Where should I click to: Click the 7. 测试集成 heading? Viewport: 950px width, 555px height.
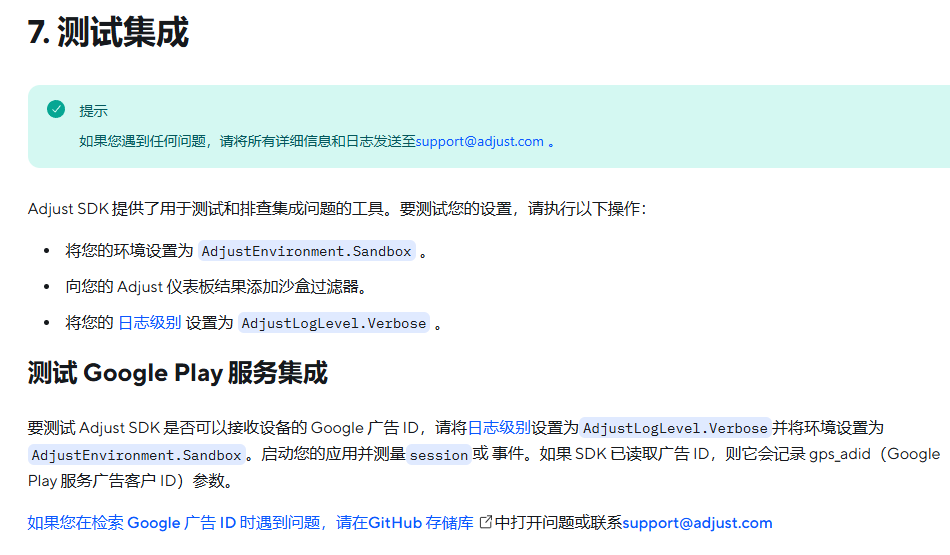point(108,32)
